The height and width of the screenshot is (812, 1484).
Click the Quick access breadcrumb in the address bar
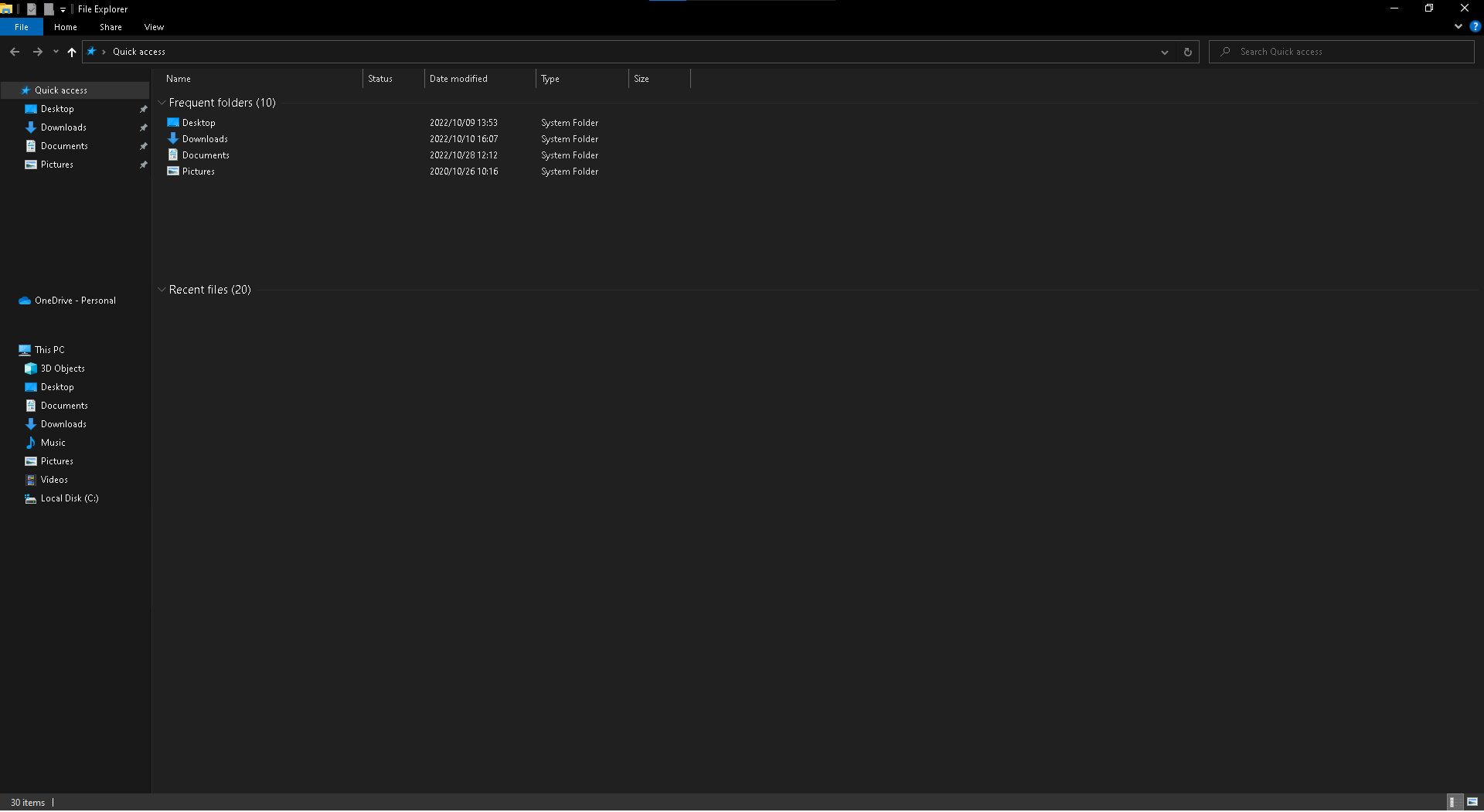point(138,51)
